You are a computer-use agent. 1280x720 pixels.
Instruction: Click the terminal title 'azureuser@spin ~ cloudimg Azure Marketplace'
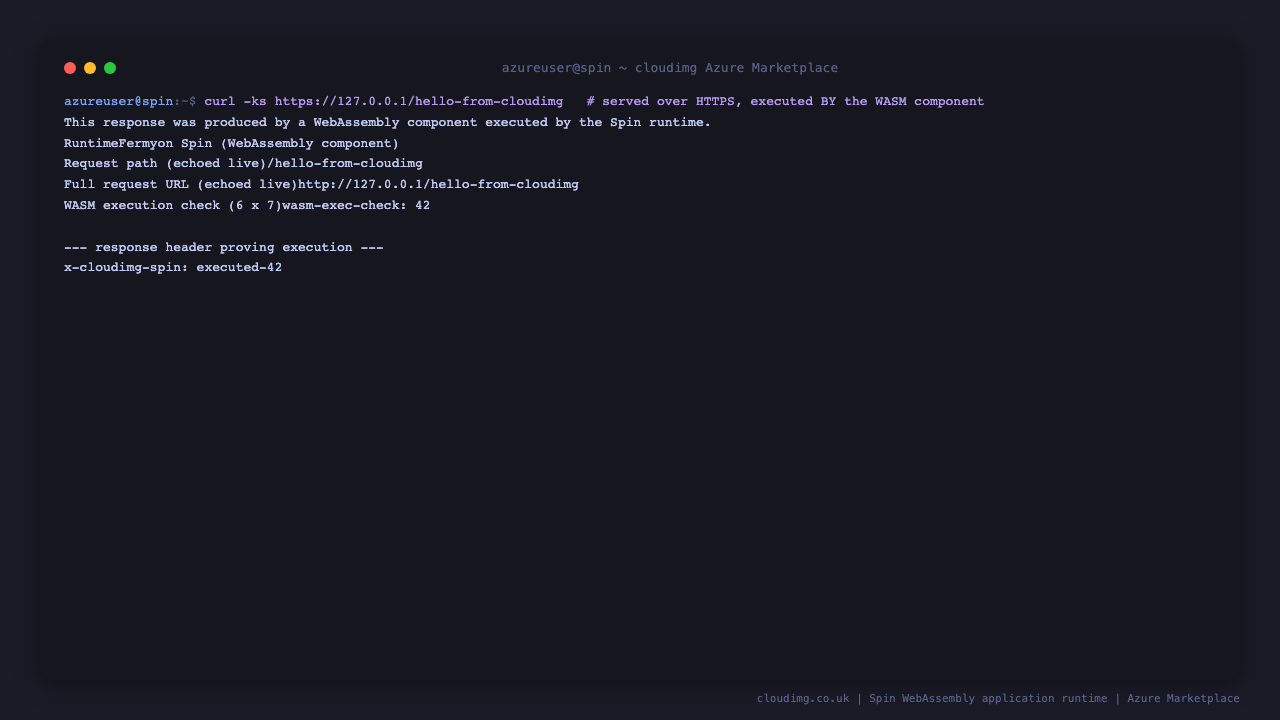670,68
